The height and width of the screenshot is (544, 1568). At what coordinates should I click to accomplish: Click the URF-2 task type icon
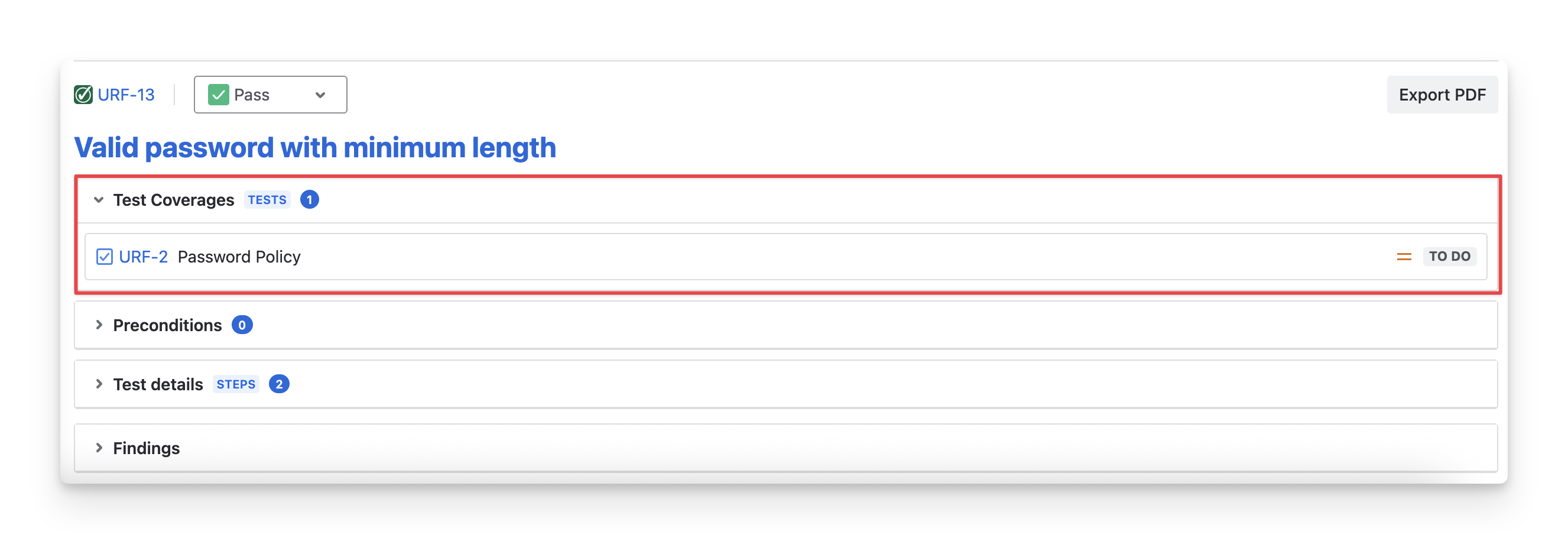click(105, 257)
